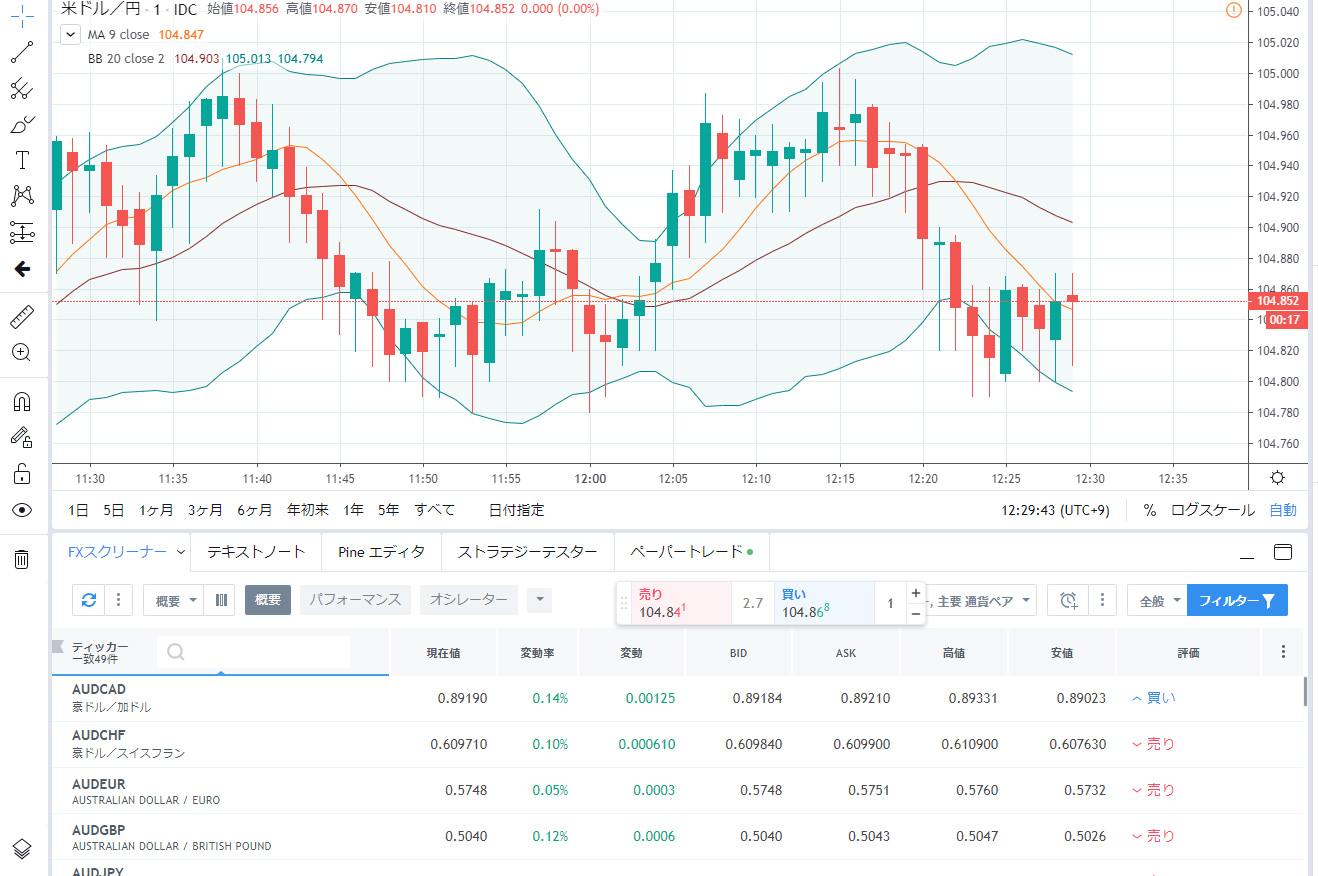Image resolution: width=1318 pixels, height=876 pixels.
Task: Select the trend line drawing tool
Action: click(x=22, y=52)
